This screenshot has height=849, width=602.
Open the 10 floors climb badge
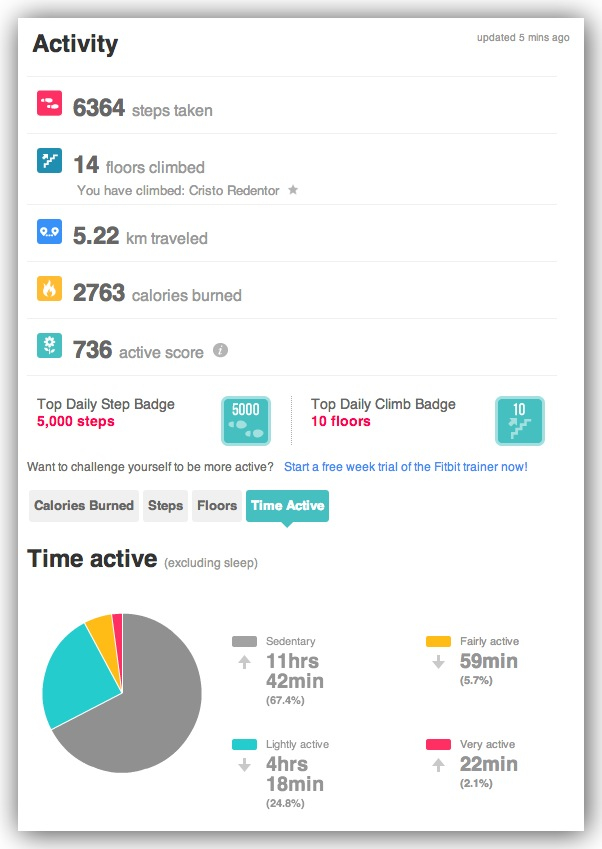(520, 421)
